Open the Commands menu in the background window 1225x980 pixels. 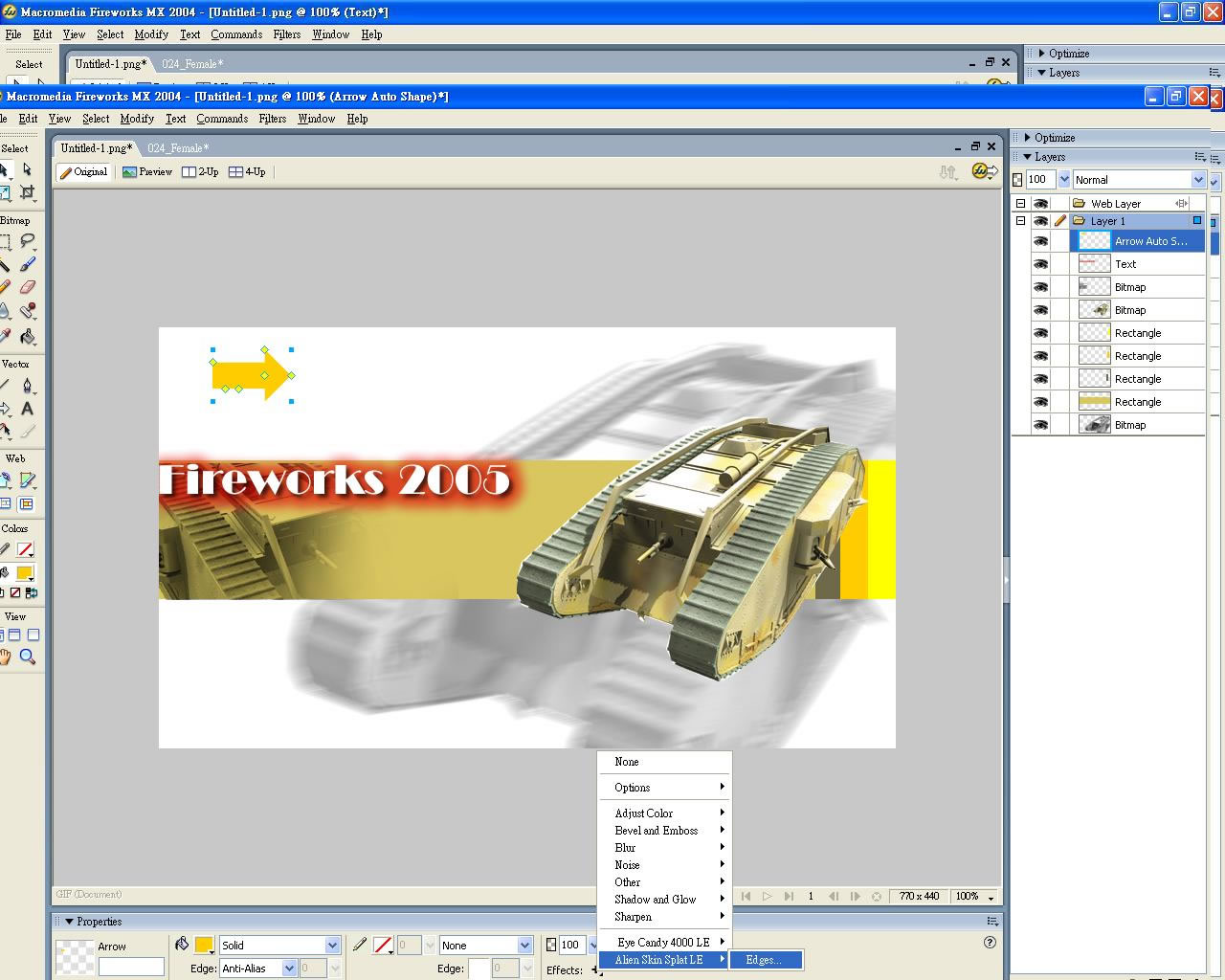click(x=236, y=34)
